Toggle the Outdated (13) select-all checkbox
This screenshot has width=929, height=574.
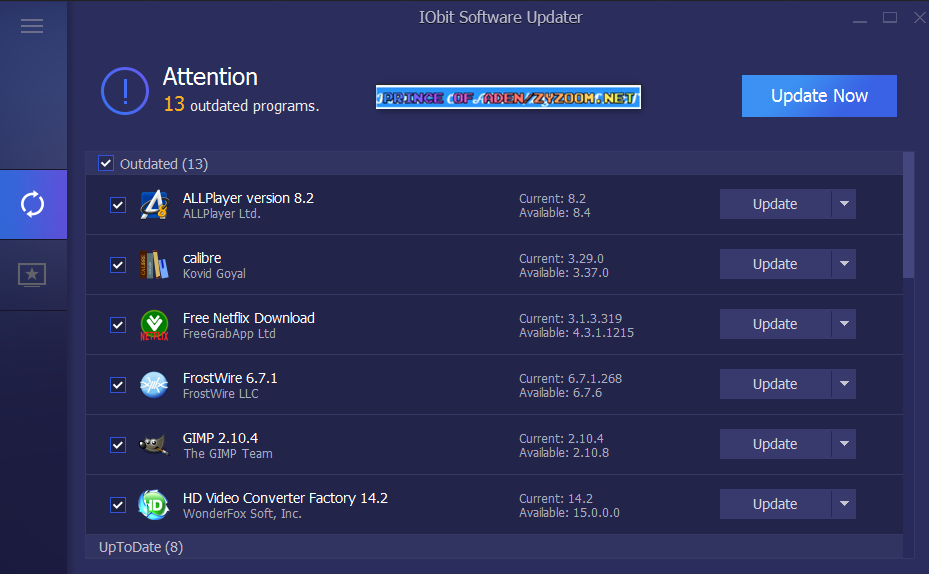106,163
